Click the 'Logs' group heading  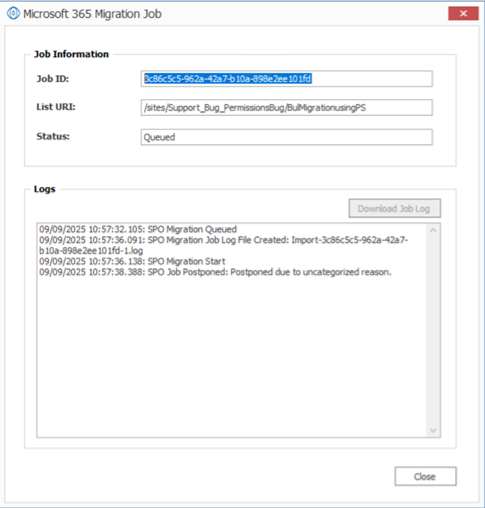[x=45, y=189]
